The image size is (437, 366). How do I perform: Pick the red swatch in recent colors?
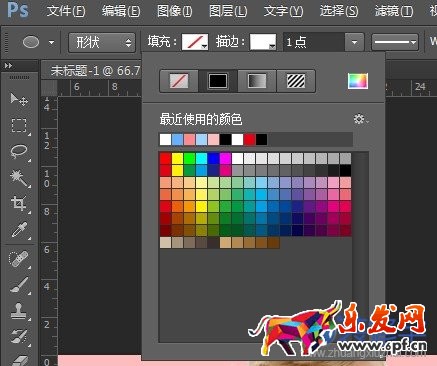point(249,139)
